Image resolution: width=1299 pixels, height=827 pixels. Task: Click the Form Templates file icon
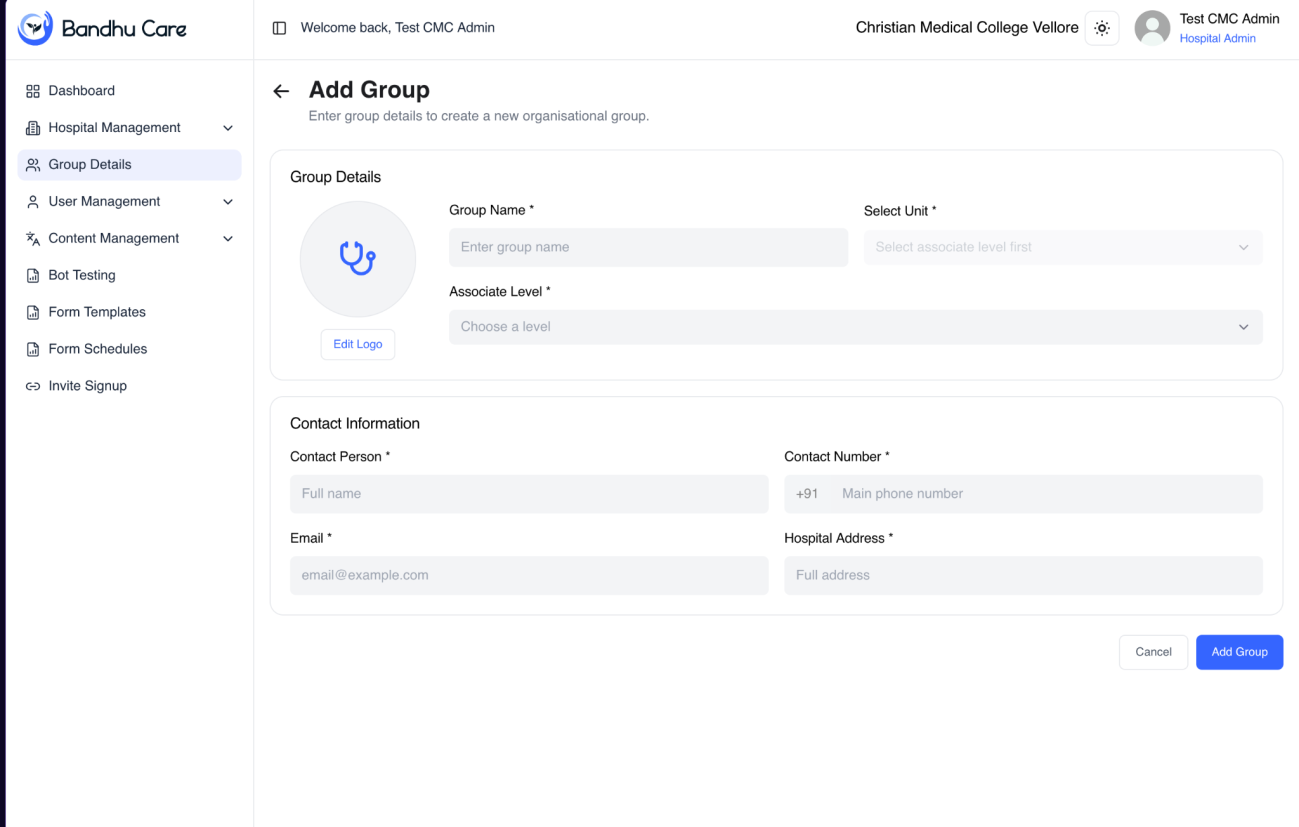(x=33, y=313)
